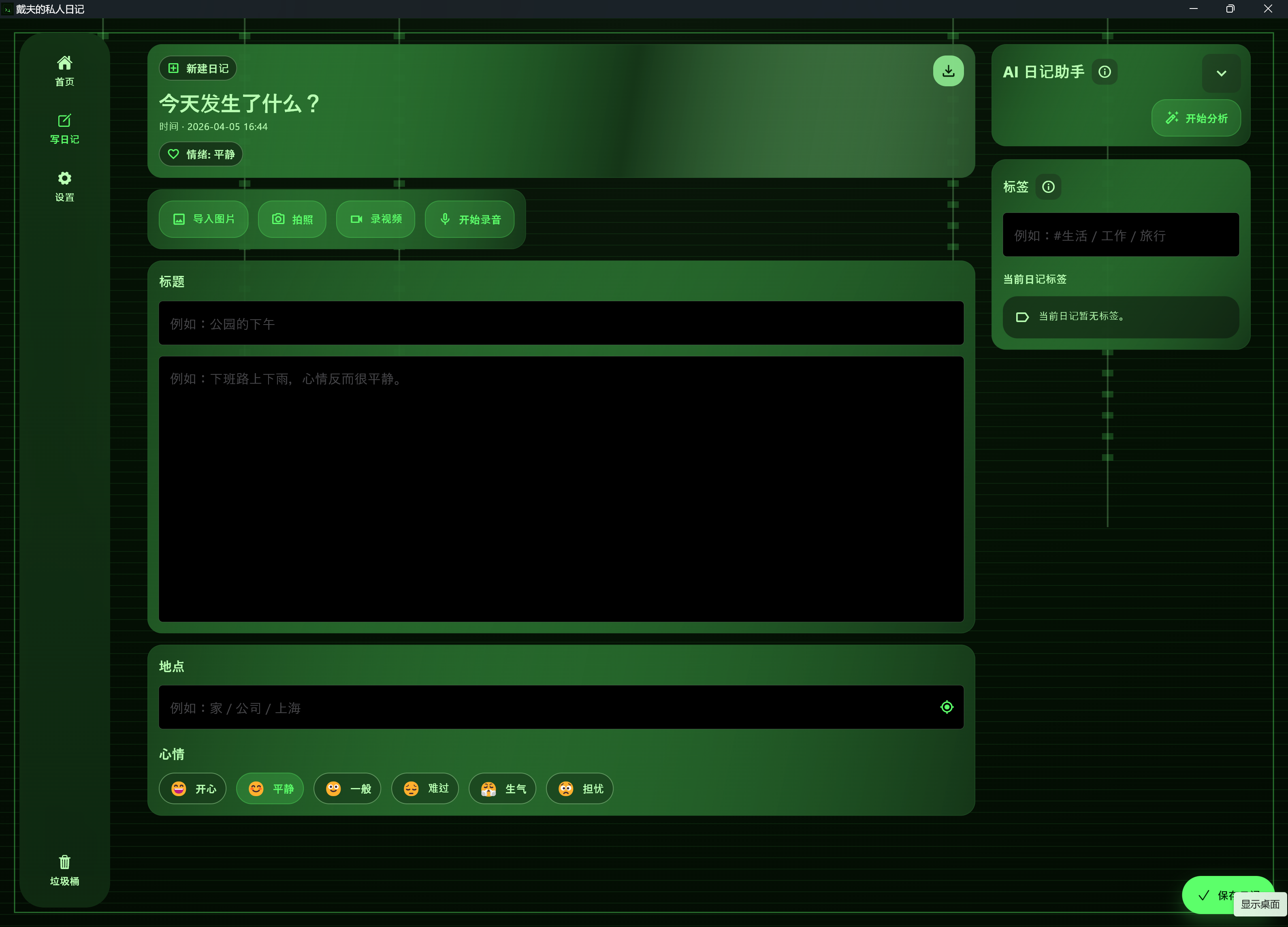Click the locate icon in the 地点 field
Image resolution: width=1288 pixels, height=927 pixels.
point(946,707)
